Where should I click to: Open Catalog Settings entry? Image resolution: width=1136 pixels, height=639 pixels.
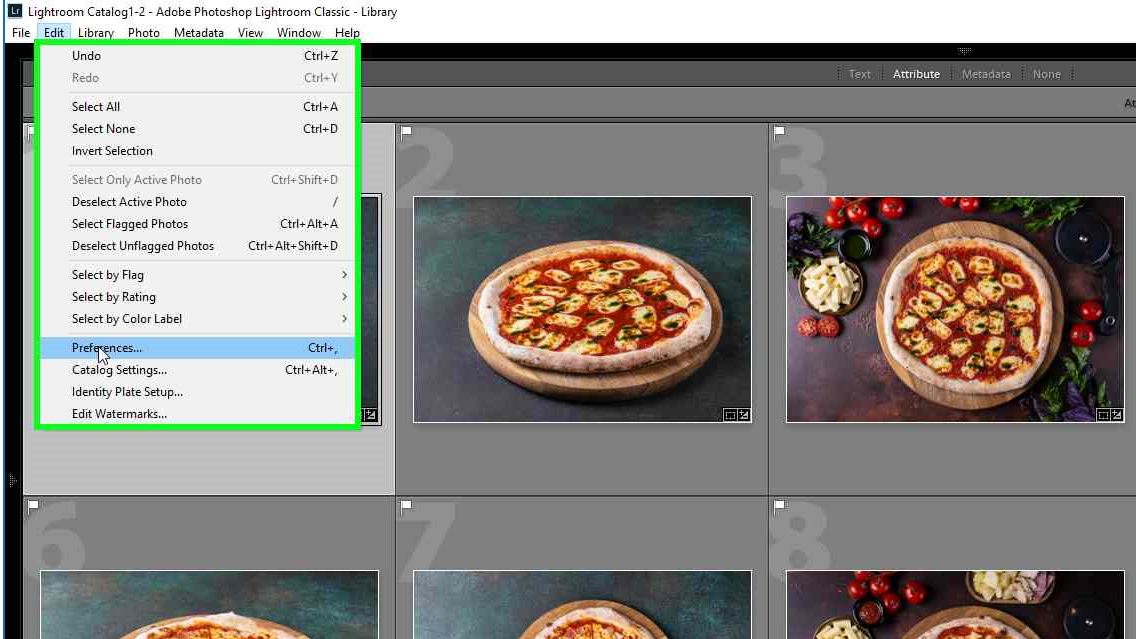[x=197, y=370]
